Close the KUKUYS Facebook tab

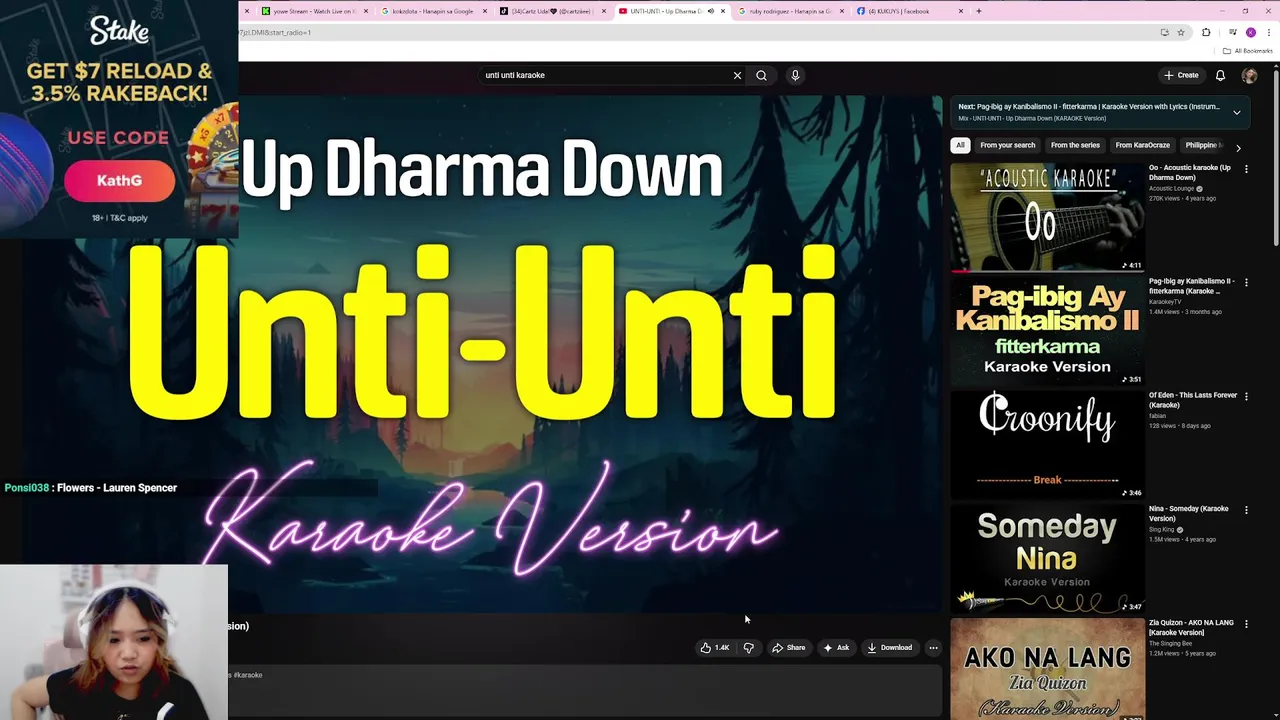tap(961, 11)
